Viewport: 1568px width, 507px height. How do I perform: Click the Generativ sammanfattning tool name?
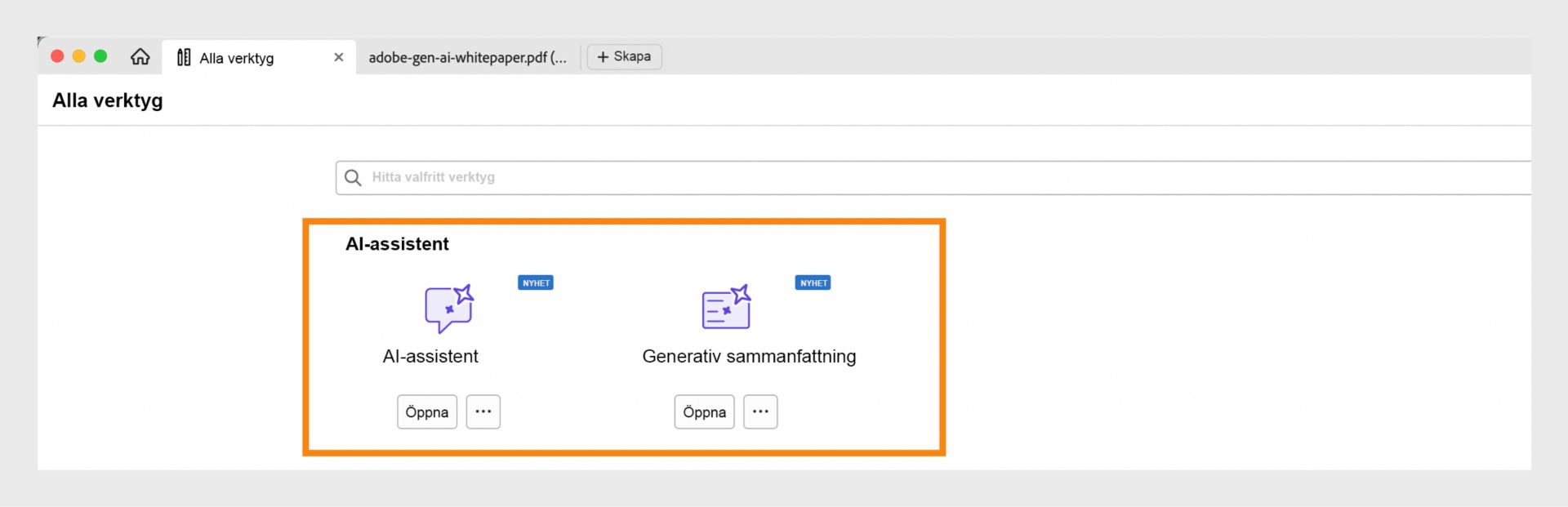click(749, 356)
